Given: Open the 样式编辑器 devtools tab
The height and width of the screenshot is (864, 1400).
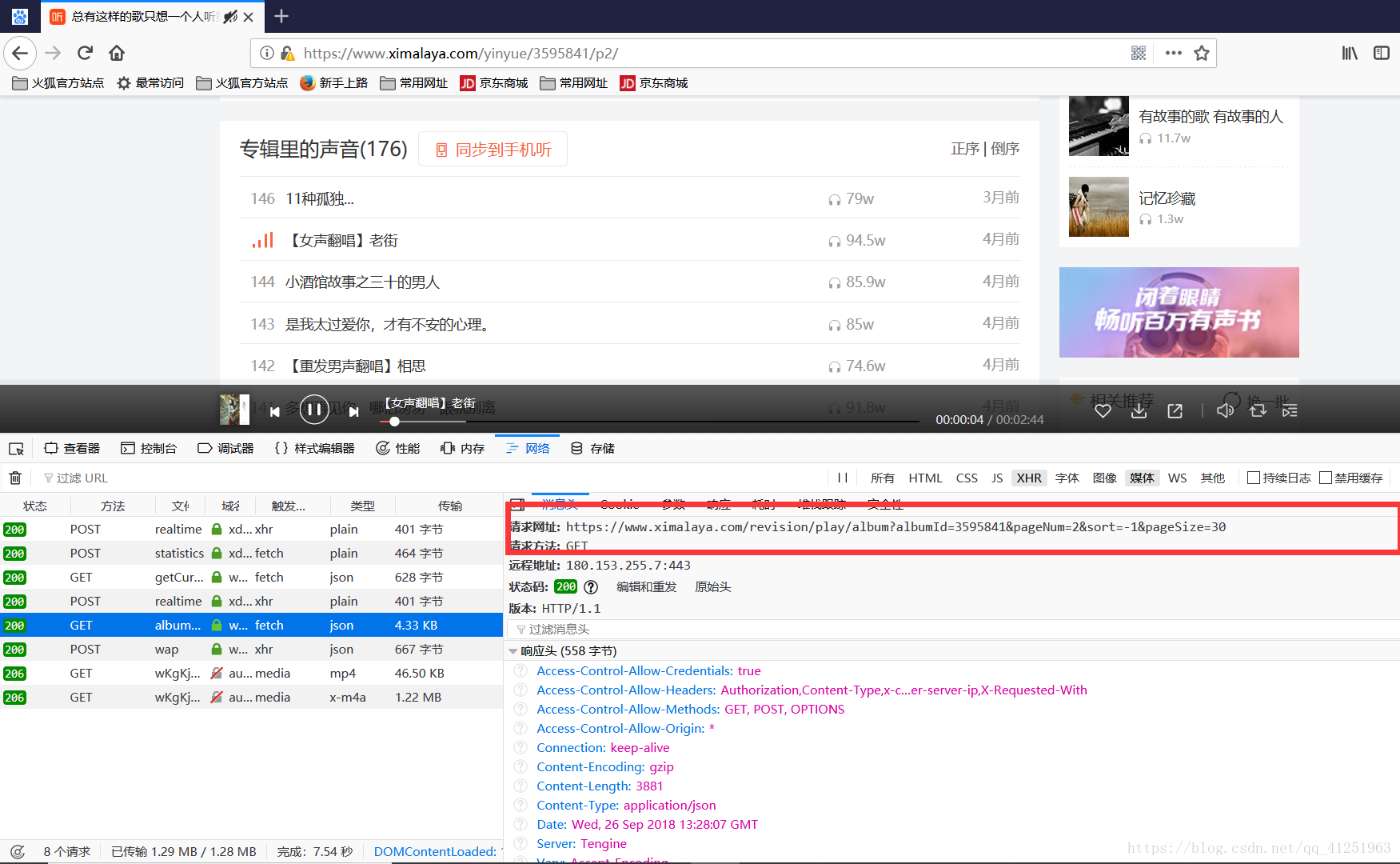Looking at the screenshot, I should (314, 448).
